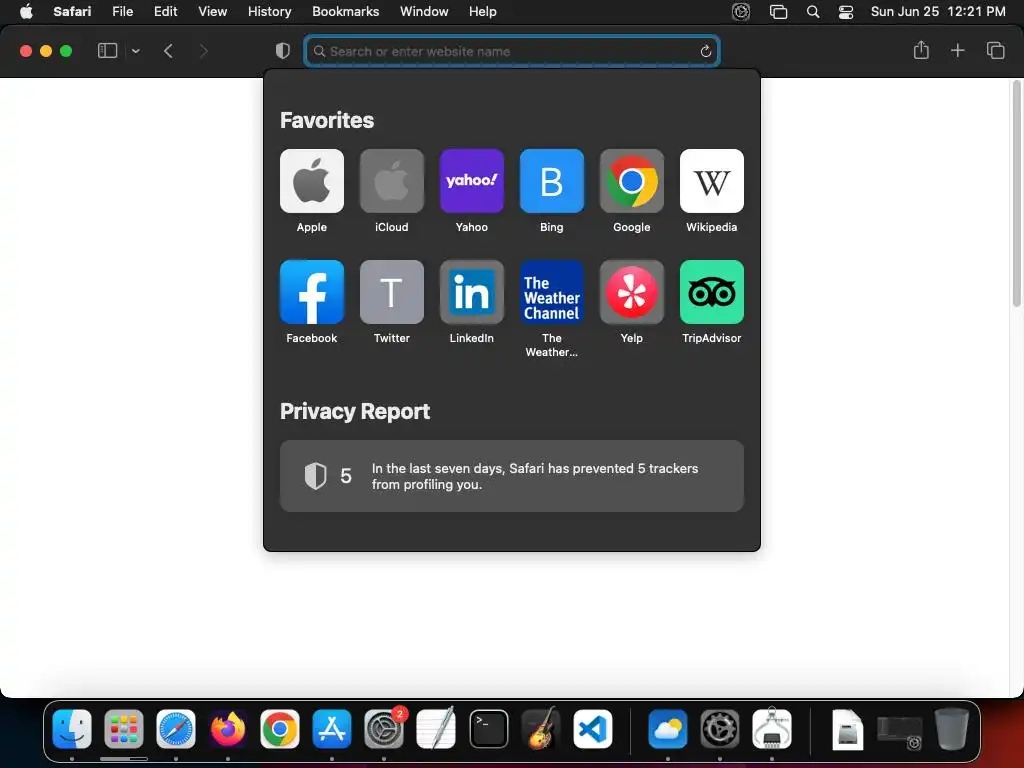Open the Facebook favorite
Image resolution: width=1024 pixels, height=768 pixels.
(312, 292)
